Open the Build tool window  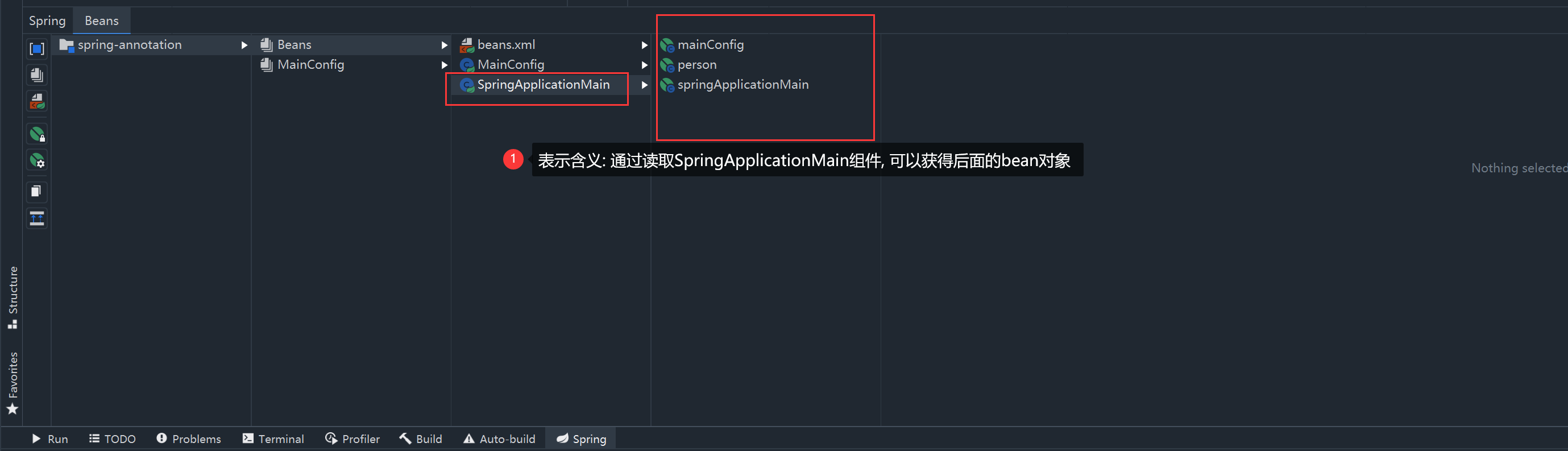[x=421, y=439]
